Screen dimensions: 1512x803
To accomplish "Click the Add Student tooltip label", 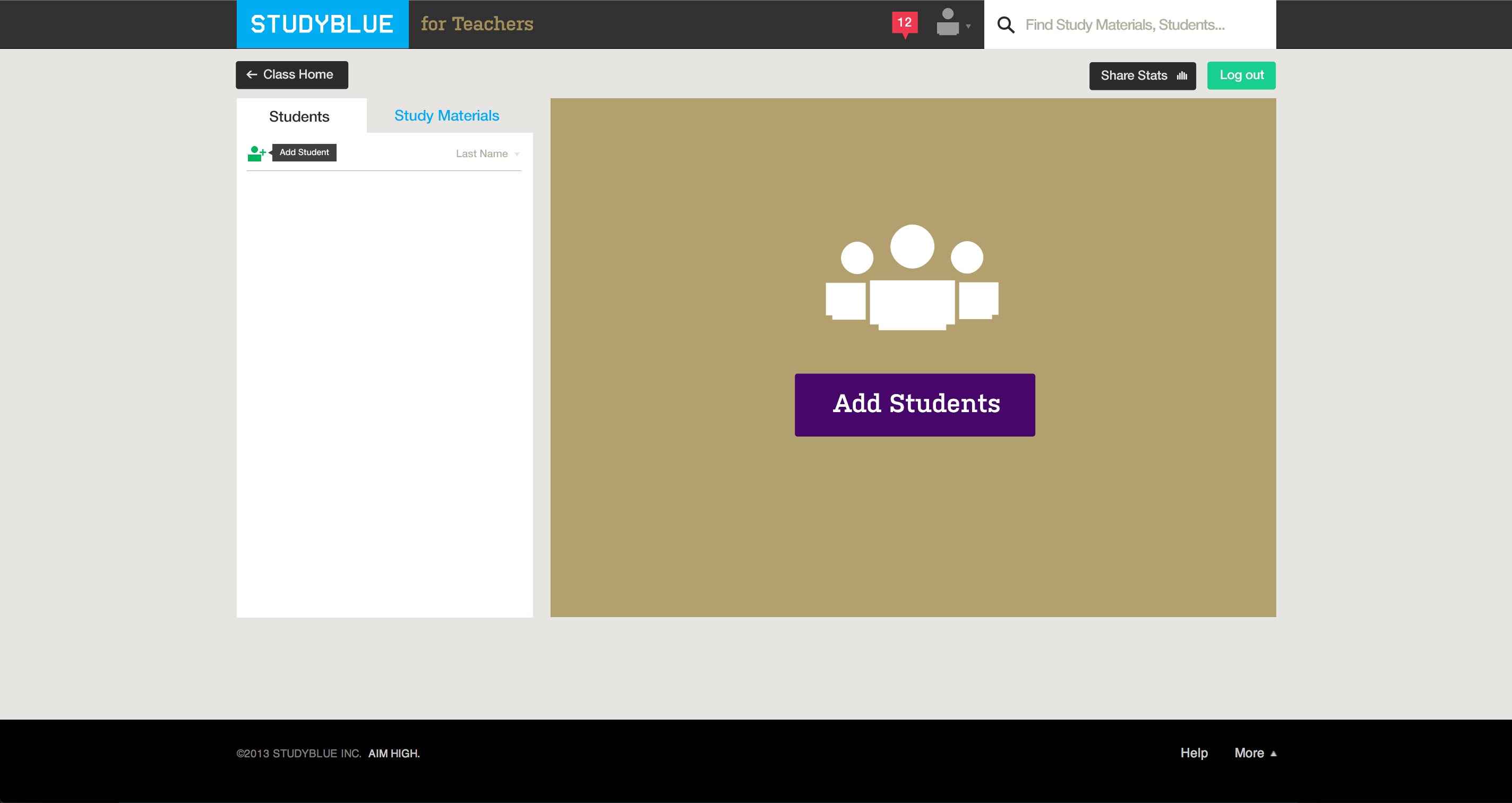I will 304,152.
